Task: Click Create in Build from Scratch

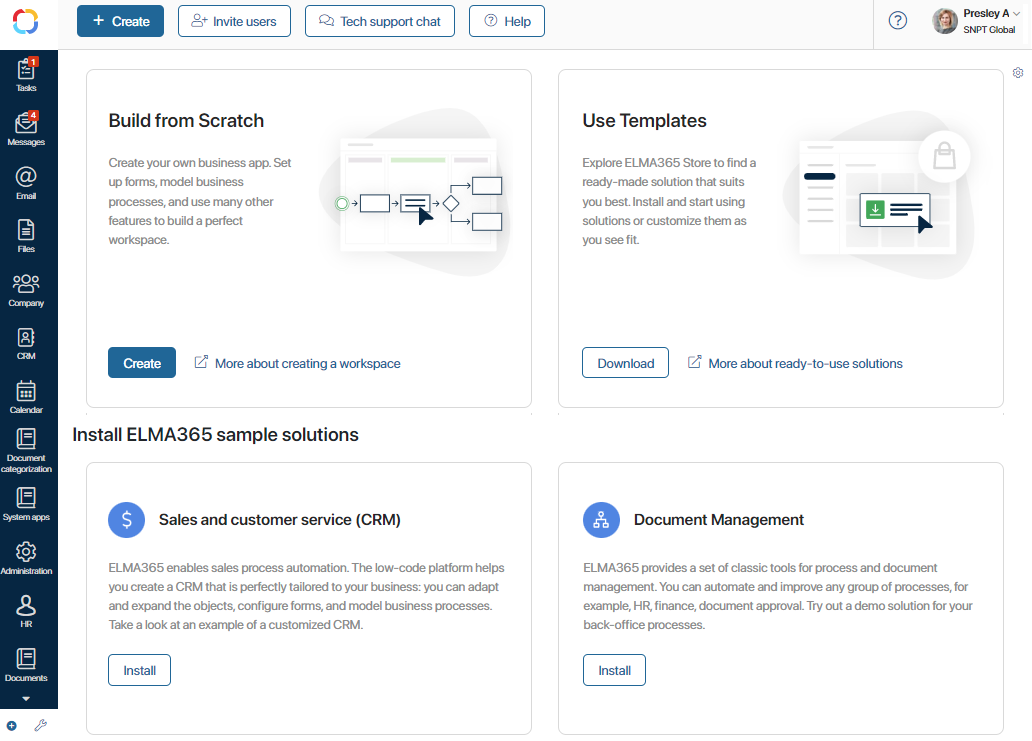Action: point(142,363)
